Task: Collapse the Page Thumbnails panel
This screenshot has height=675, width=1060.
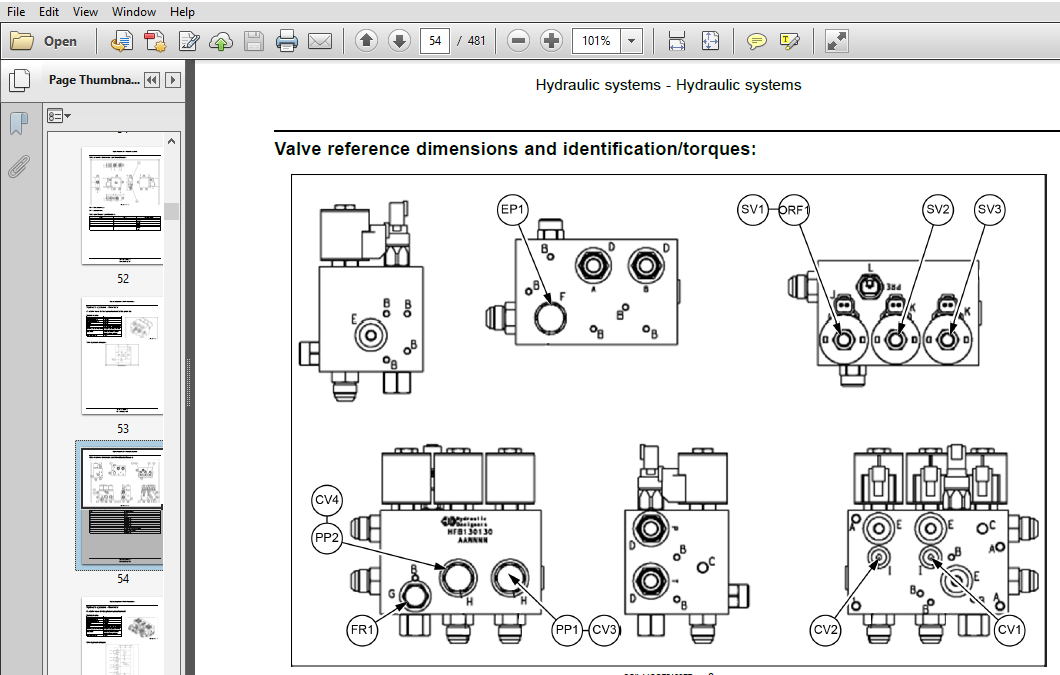Action: (x=152, y=80)
